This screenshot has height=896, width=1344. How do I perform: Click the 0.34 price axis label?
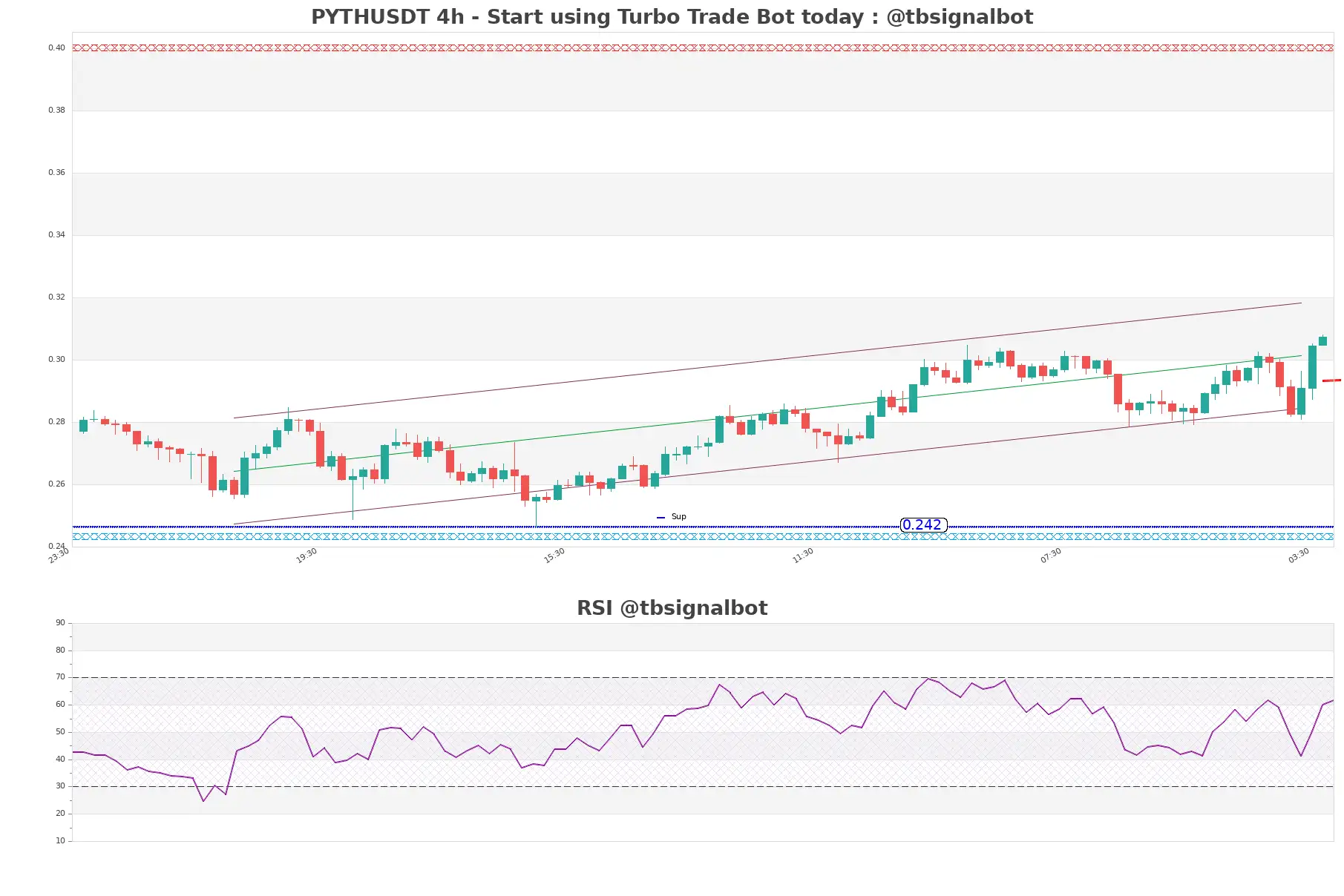(x=56, y=235)
